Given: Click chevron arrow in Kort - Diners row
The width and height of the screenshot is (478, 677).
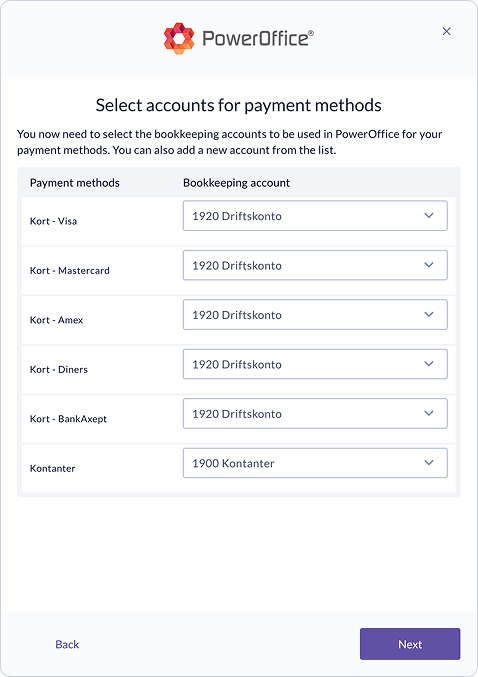Looking at the screenshot, I should coord(429,364).
